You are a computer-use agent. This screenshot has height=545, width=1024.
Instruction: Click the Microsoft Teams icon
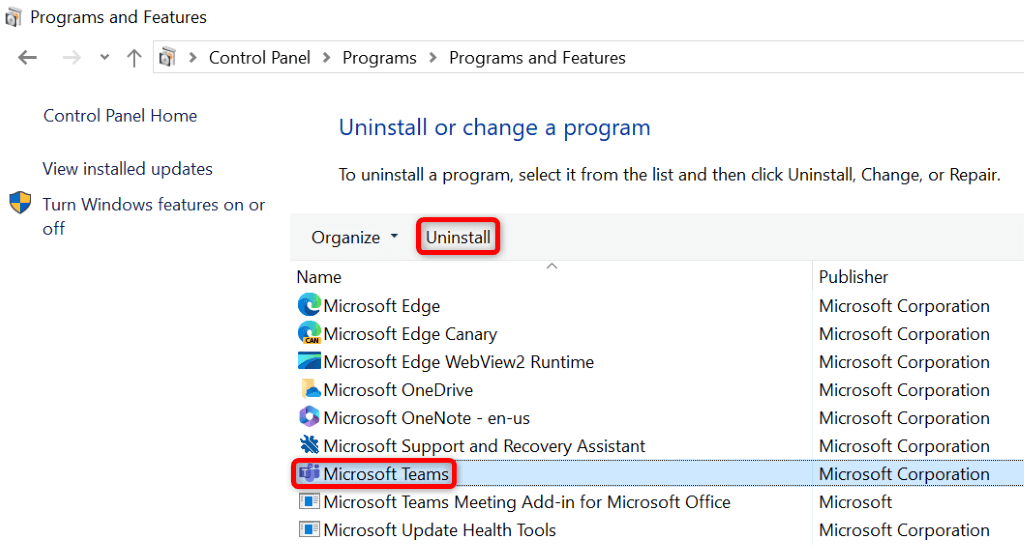[309, 474]
